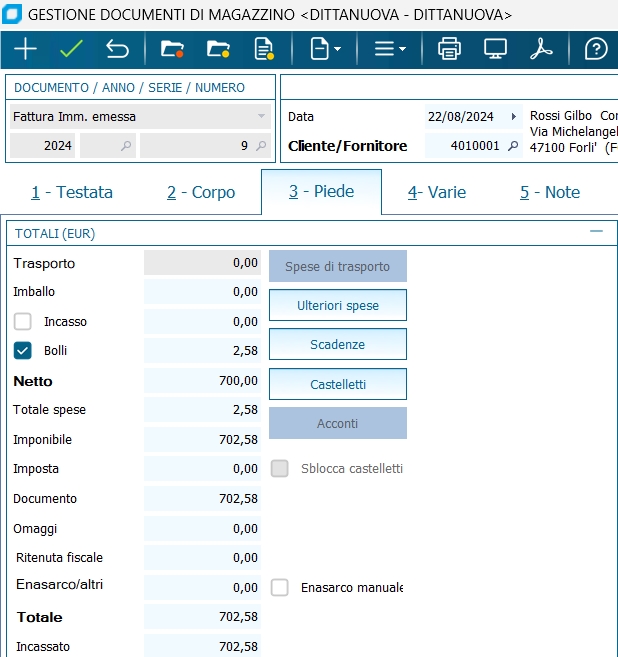Enable the Incasso checkbox
This screenshot has height=657, width=618.
pos(23,321)
